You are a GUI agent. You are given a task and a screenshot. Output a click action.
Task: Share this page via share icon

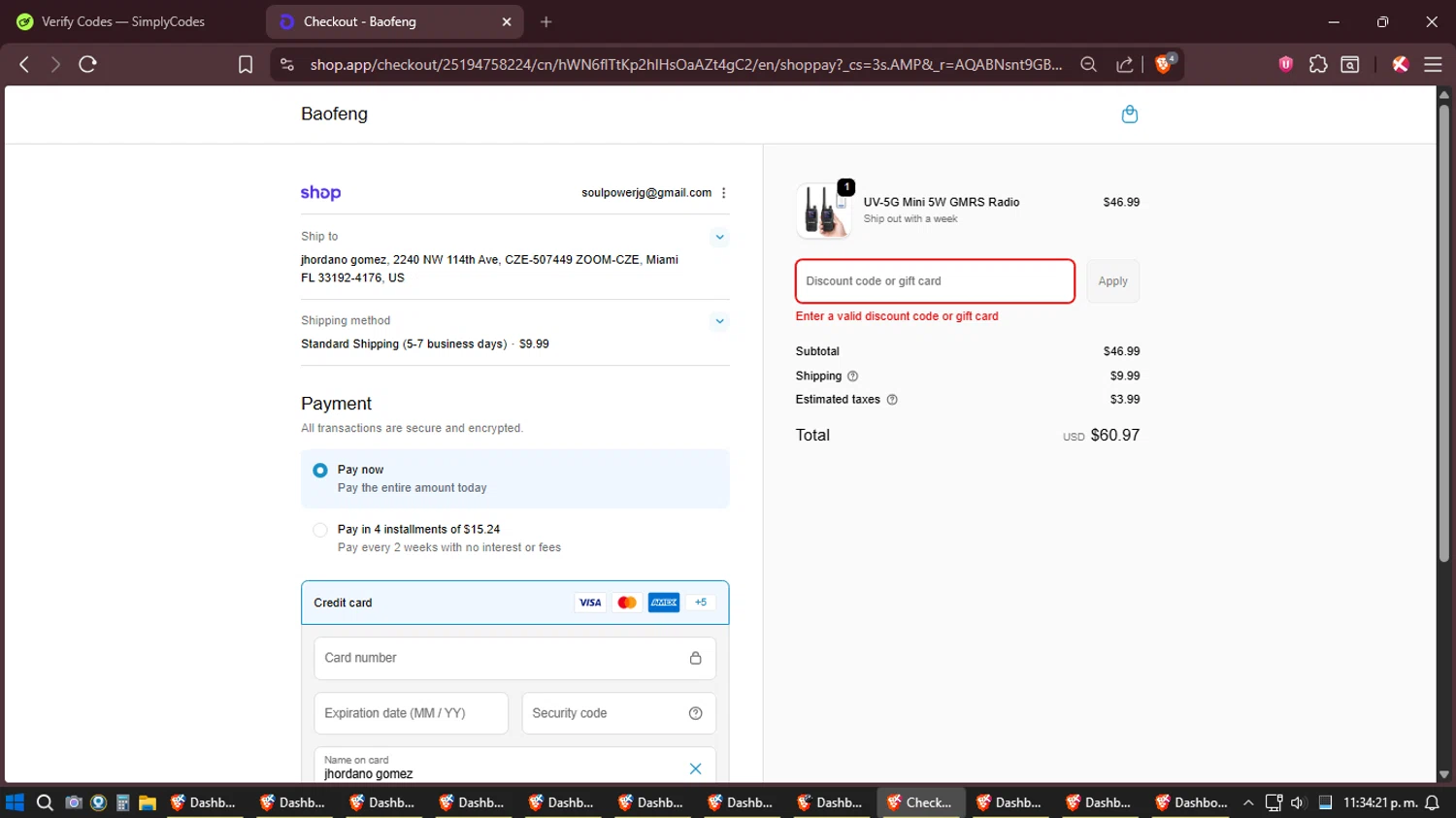[x=1125, y=64]
